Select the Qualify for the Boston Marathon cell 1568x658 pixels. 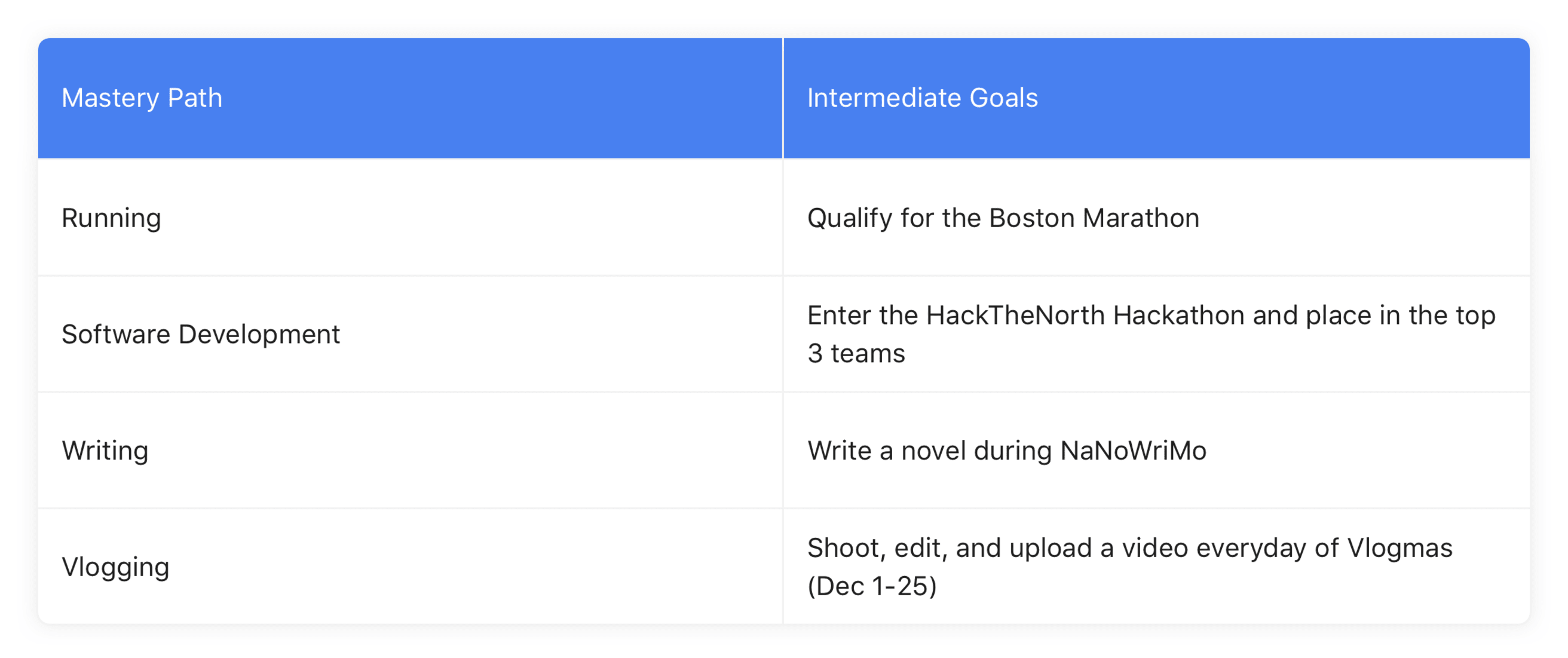point(1156,218)
